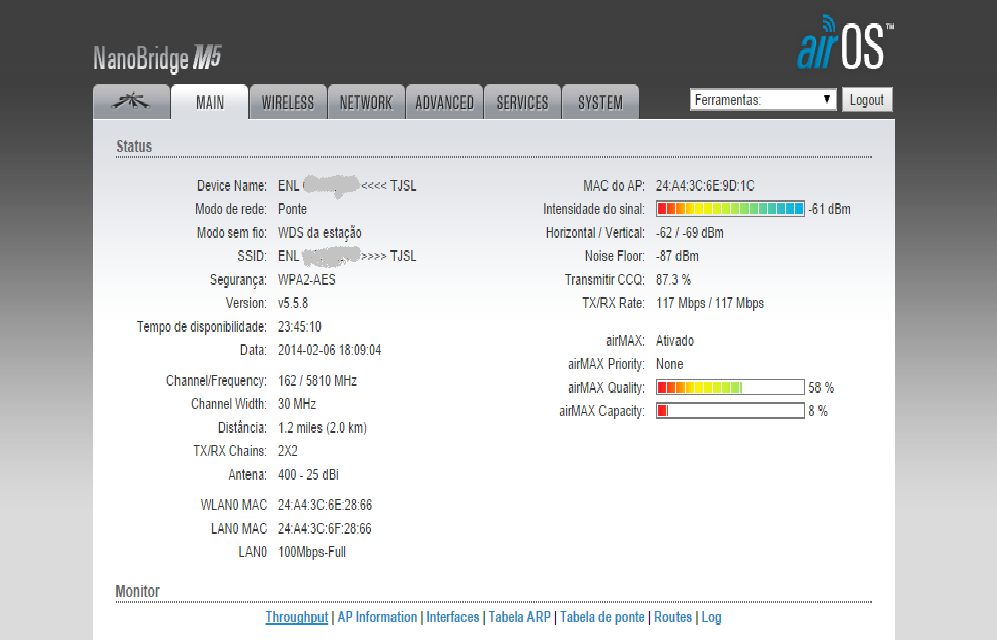This screenshot has height=640, width=997.
Task: Click the Monitor section heading
Action: click(x=137, y=591)
